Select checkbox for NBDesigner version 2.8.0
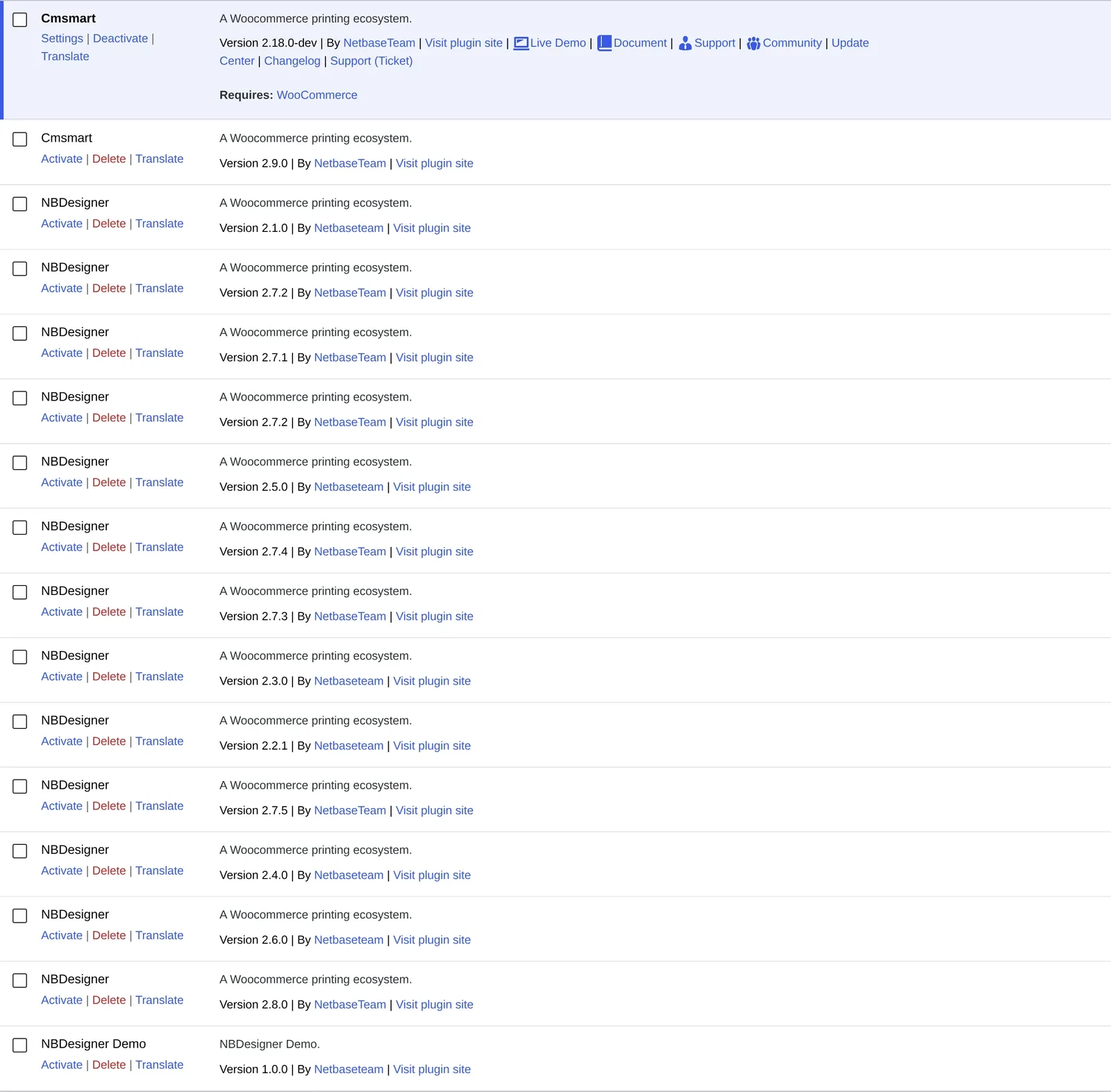Image resolution: width=1111 pixels, height=1092 pixels. (20, 980)
